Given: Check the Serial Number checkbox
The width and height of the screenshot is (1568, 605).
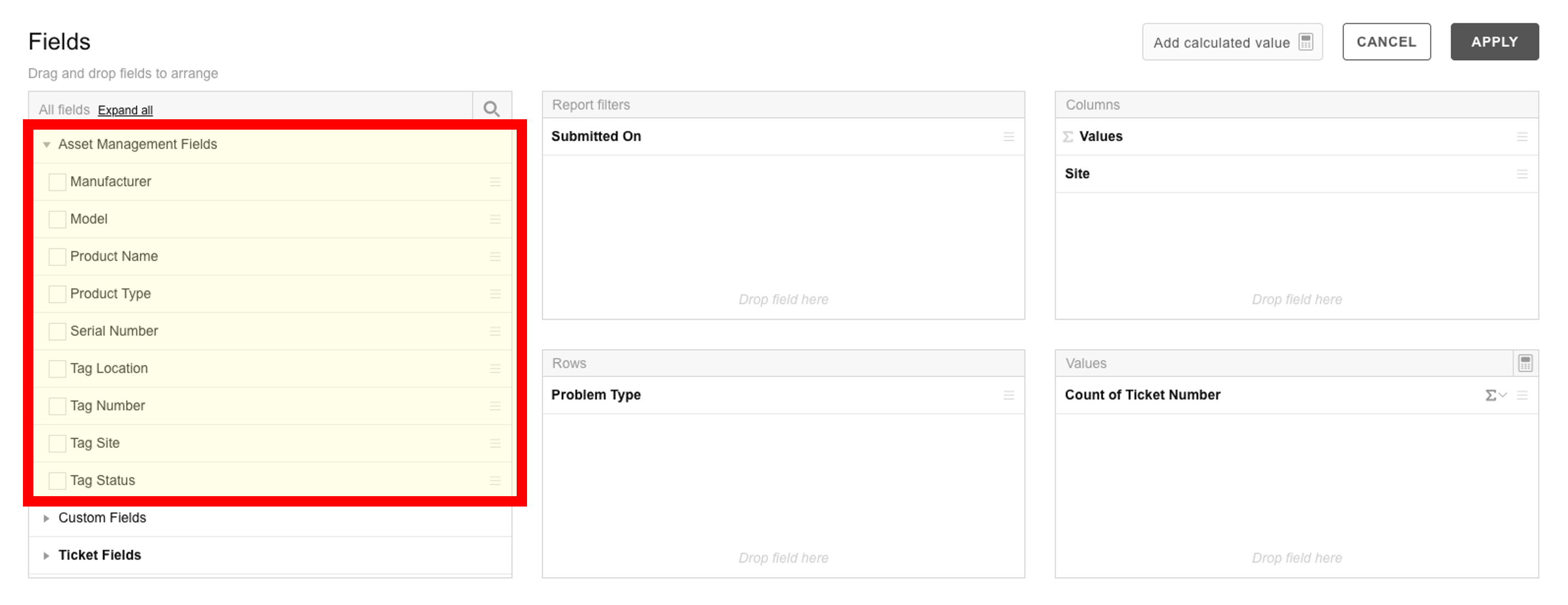Looking at the screenshot, I should pos(57,331).
